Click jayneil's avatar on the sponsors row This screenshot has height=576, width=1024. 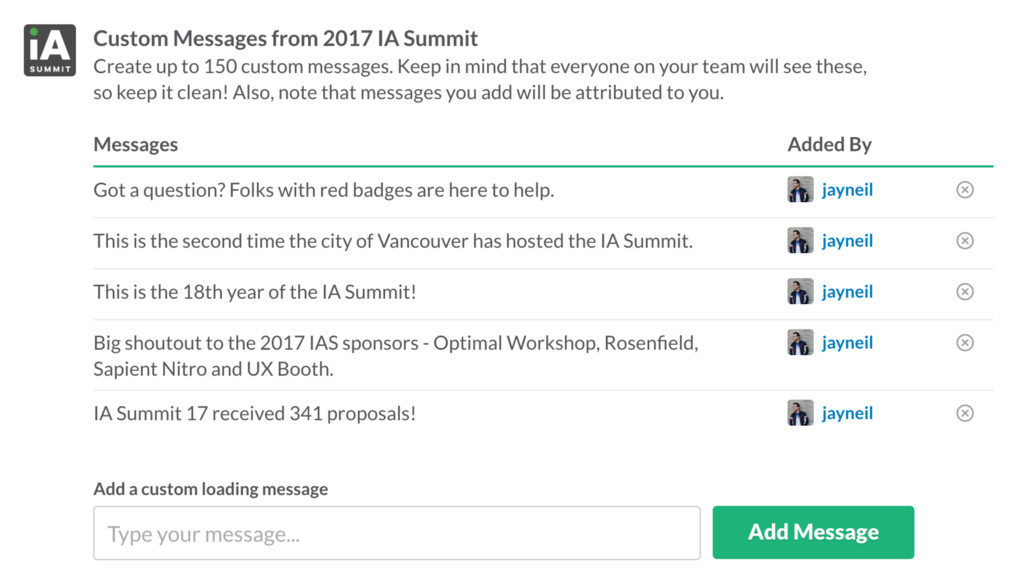[x=800, y=342]
